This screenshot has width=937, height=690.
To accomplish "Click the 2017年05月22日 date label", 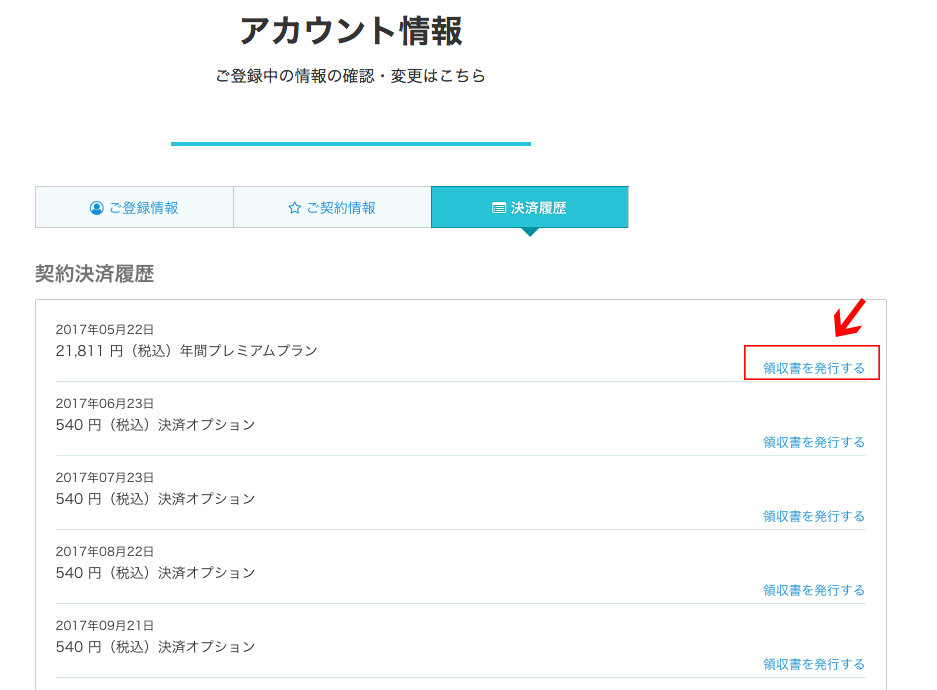I will coord(105,329).
